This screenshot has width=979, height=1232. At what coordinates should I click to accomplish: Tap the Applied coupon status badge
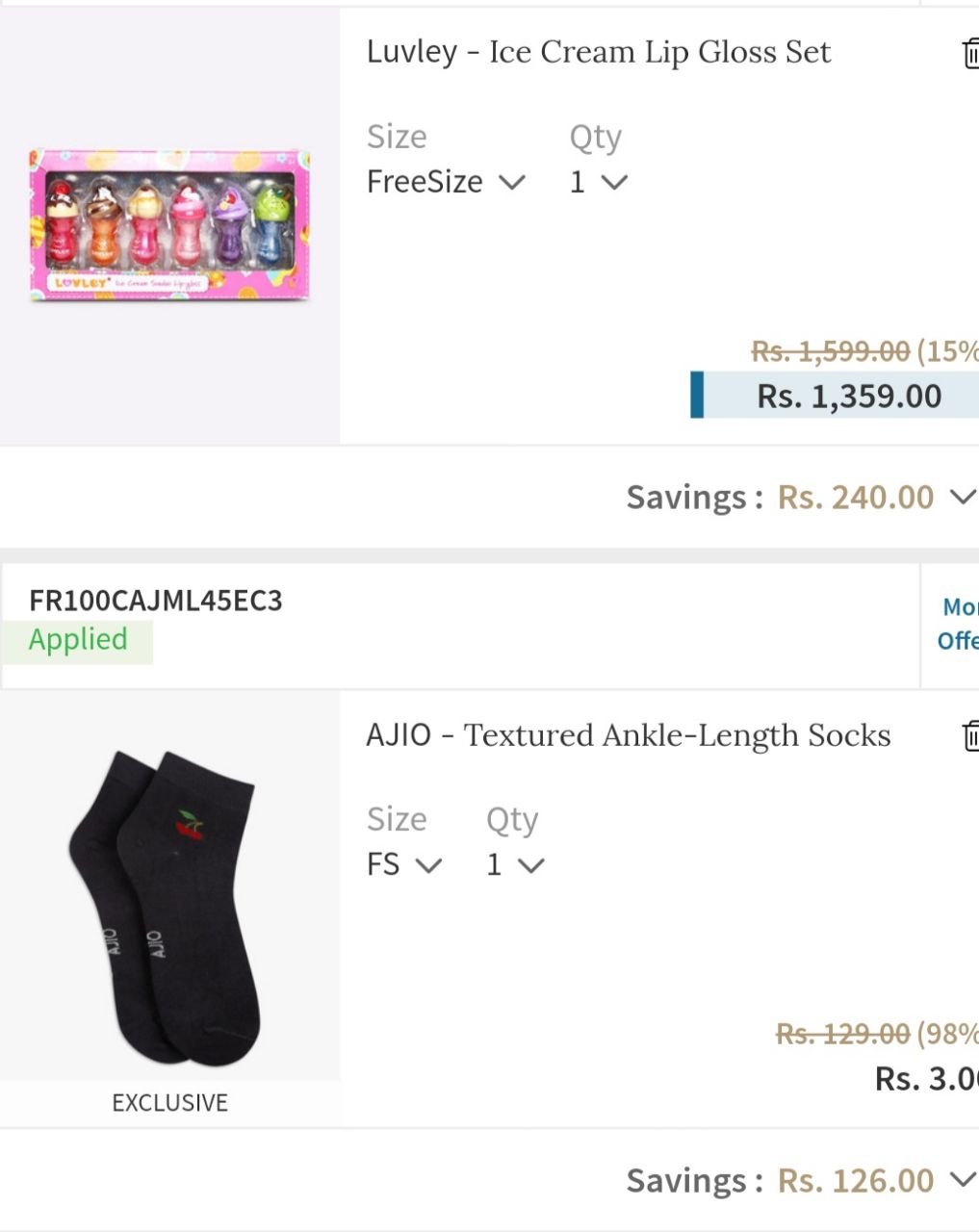pyautogui.click(x=77, y=640)
